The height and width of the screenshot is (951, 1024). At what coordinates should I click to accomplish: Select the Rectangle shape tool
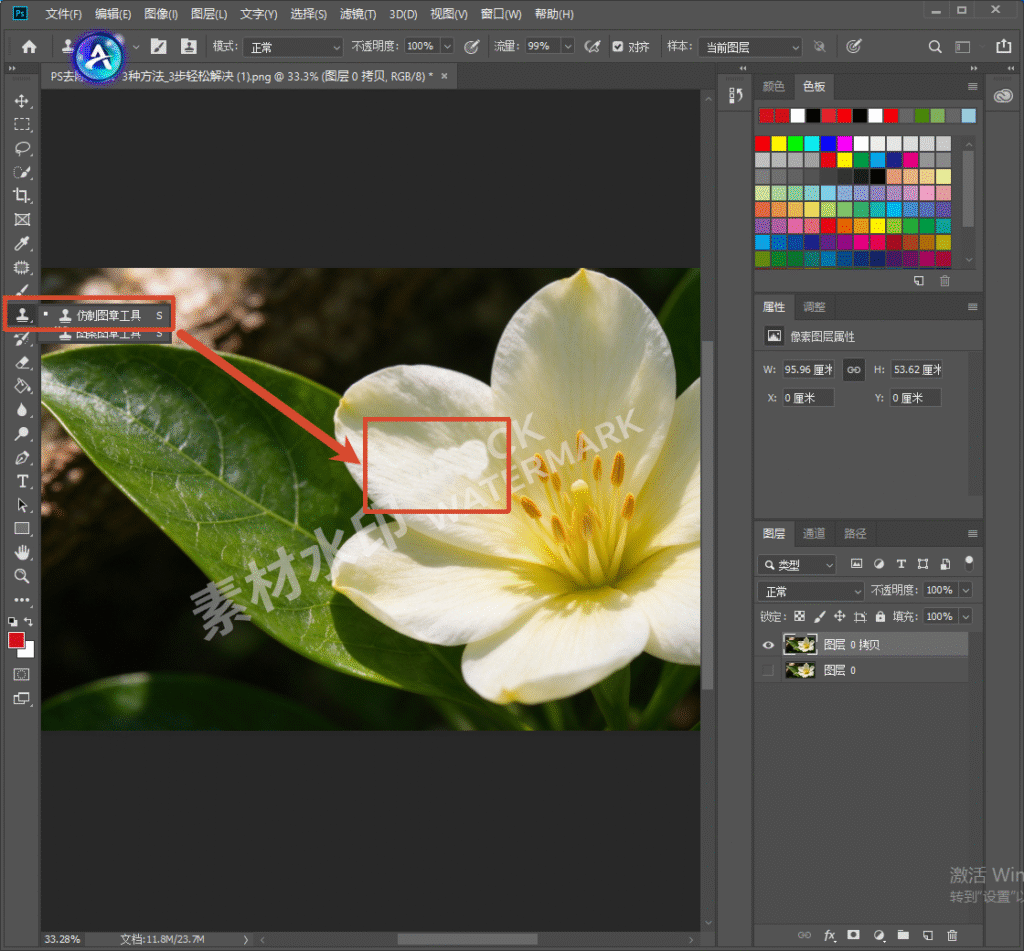(x=22, y=528)
